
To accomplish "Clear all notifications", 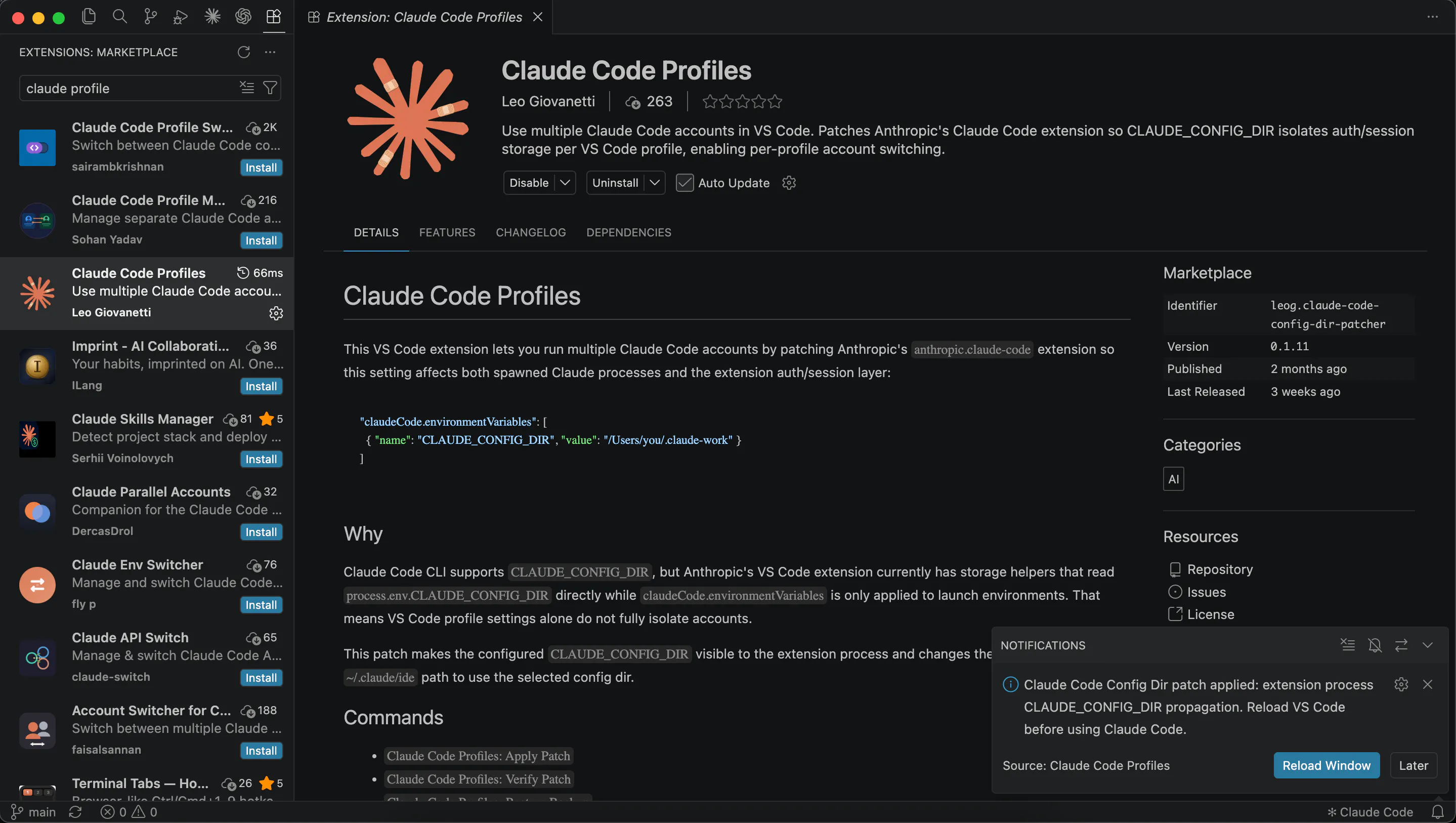I will 1347,645.
